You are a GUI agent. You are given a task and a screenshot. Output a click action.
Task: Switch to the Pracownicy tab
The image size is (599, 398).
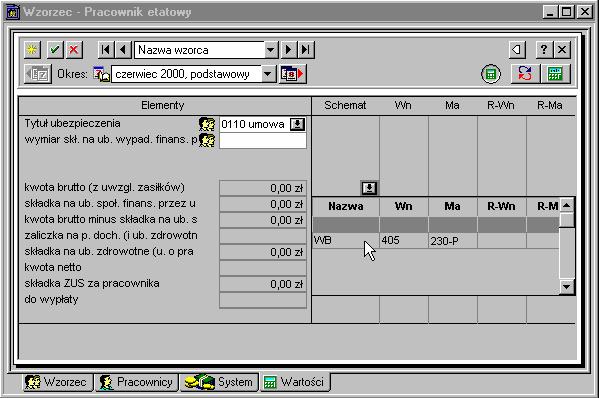[x=136, y=382]
